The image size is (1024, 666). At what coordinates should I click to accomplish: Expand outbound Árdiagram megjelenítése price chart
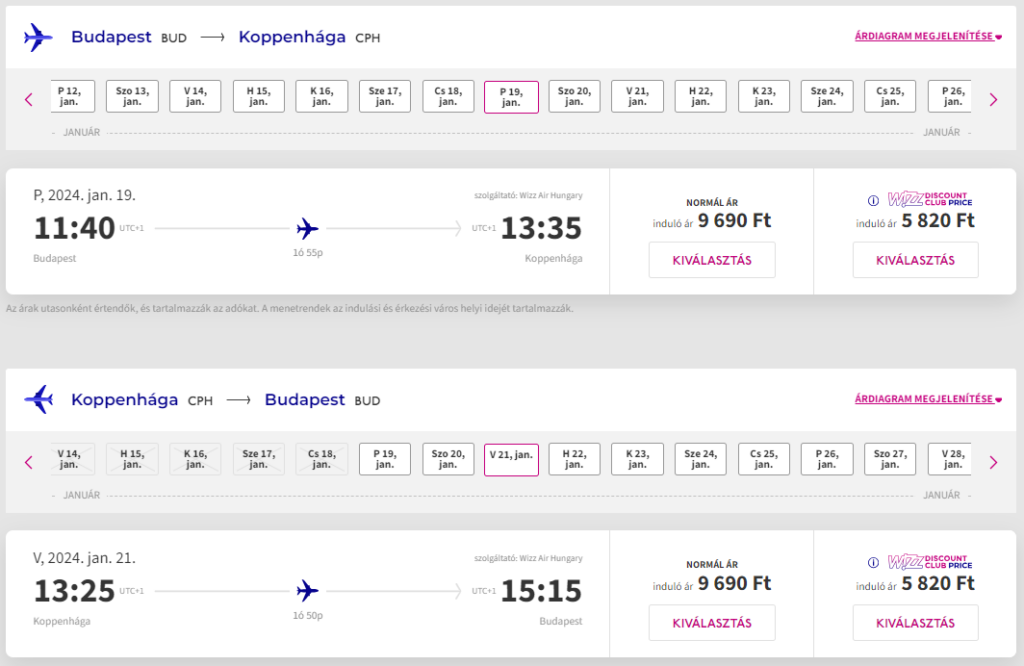tap(928, 37)
